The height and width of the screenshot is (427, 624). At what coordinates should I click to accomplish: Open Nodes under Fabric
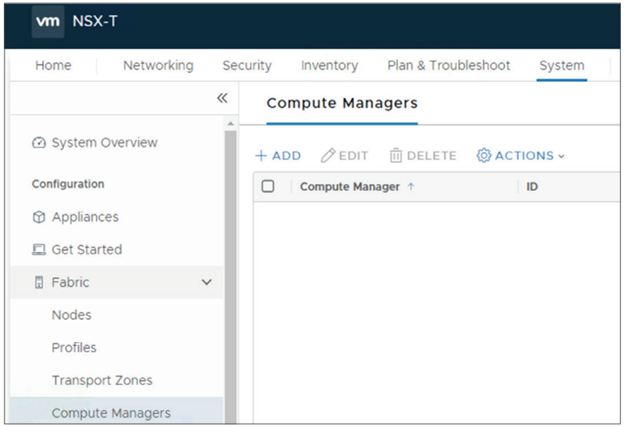coord(72,315)
